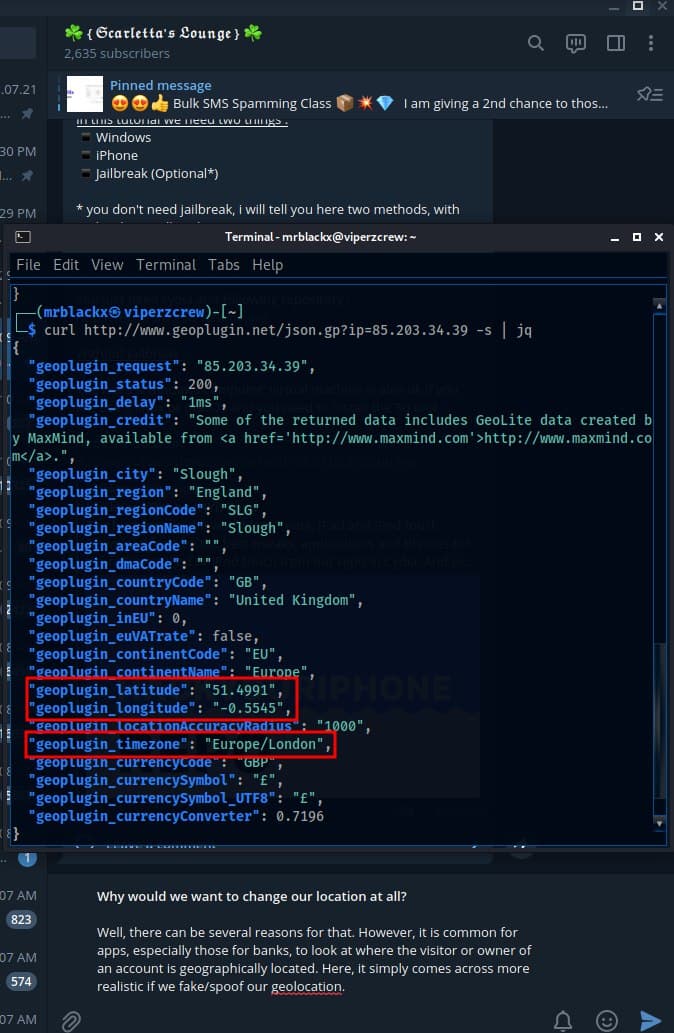Click the terminal scrollbar up arrow
This screenshot has width=674, height=1033.
[x=658, y=304]
